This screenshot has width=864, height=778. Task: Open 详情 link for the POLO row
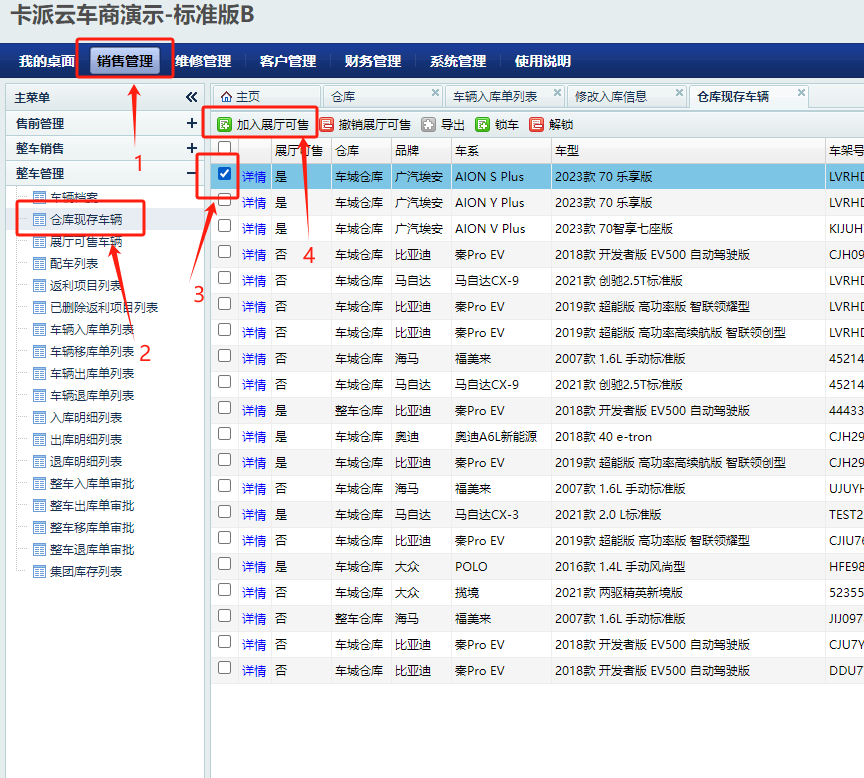coord(254,567)
